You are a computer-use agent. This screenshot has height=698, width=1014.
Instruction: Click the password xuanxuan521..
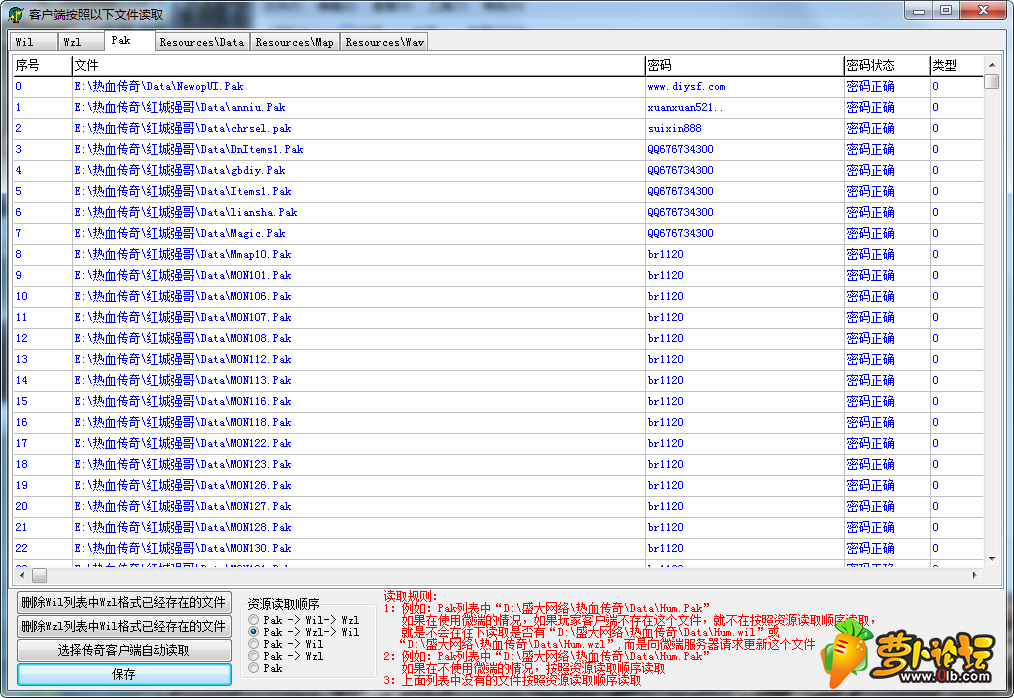(x=685, y=107)
